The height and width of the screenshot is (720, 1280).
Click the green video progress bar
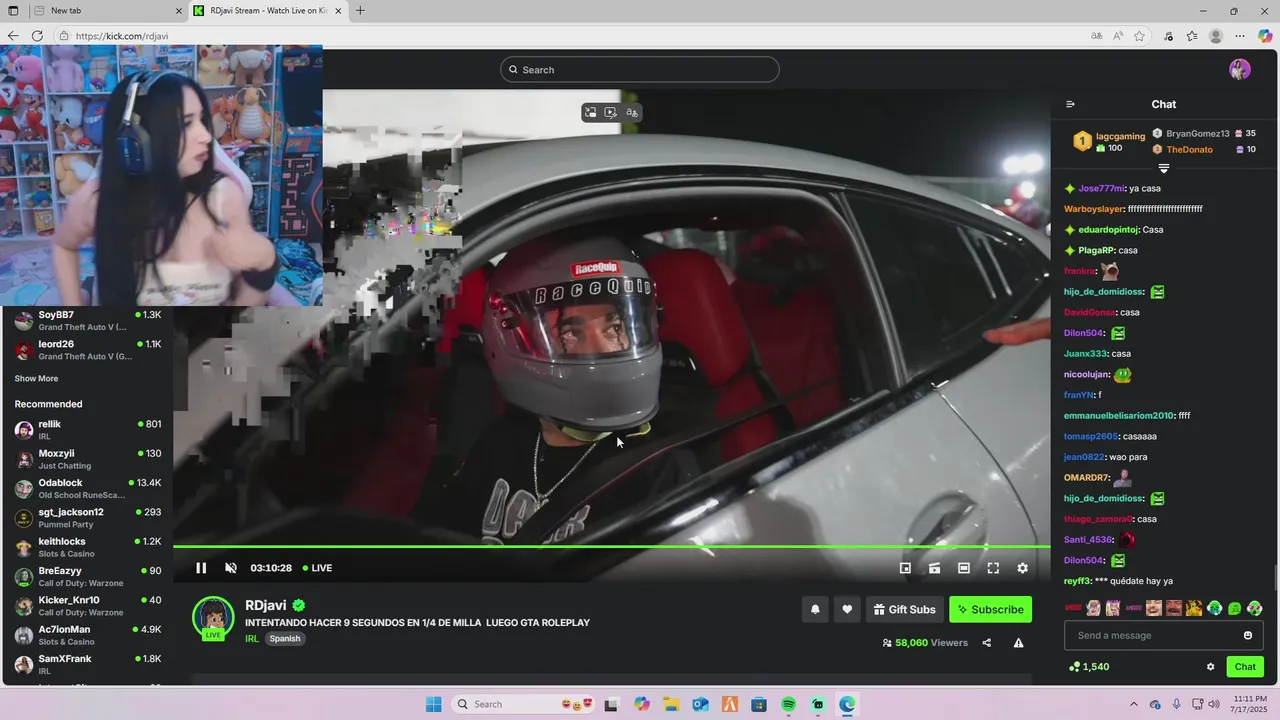pos(612,546)
